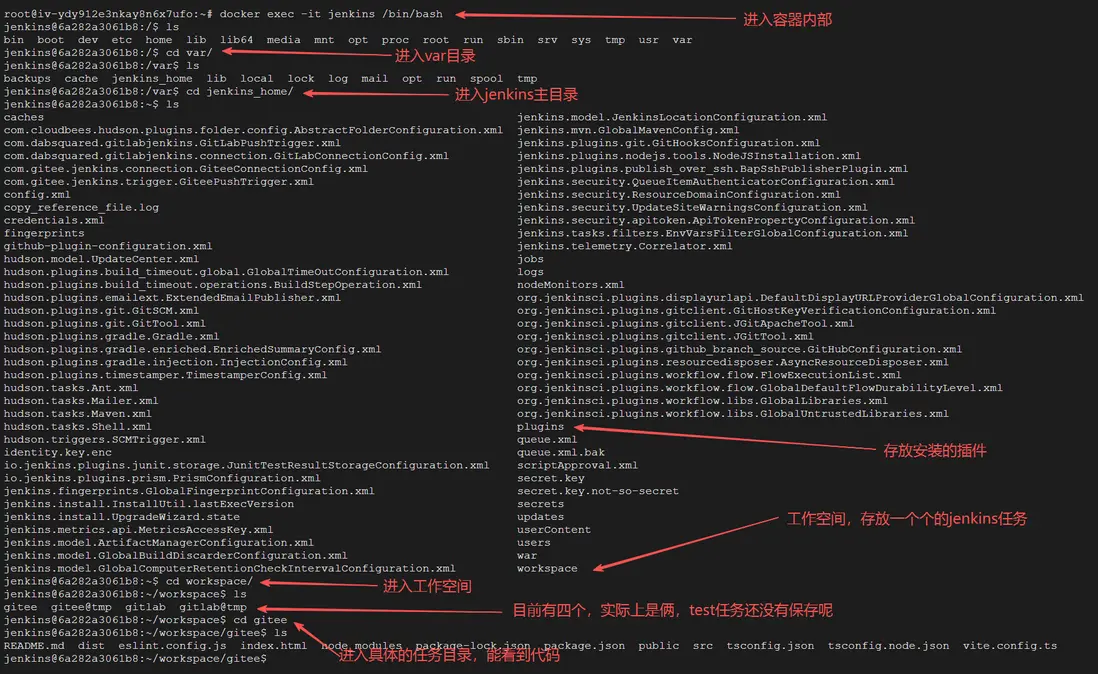This screenshot has height=674, width=1098.
Task: Click 'sbin' in the root listing
Action: [x=510, y=40]
